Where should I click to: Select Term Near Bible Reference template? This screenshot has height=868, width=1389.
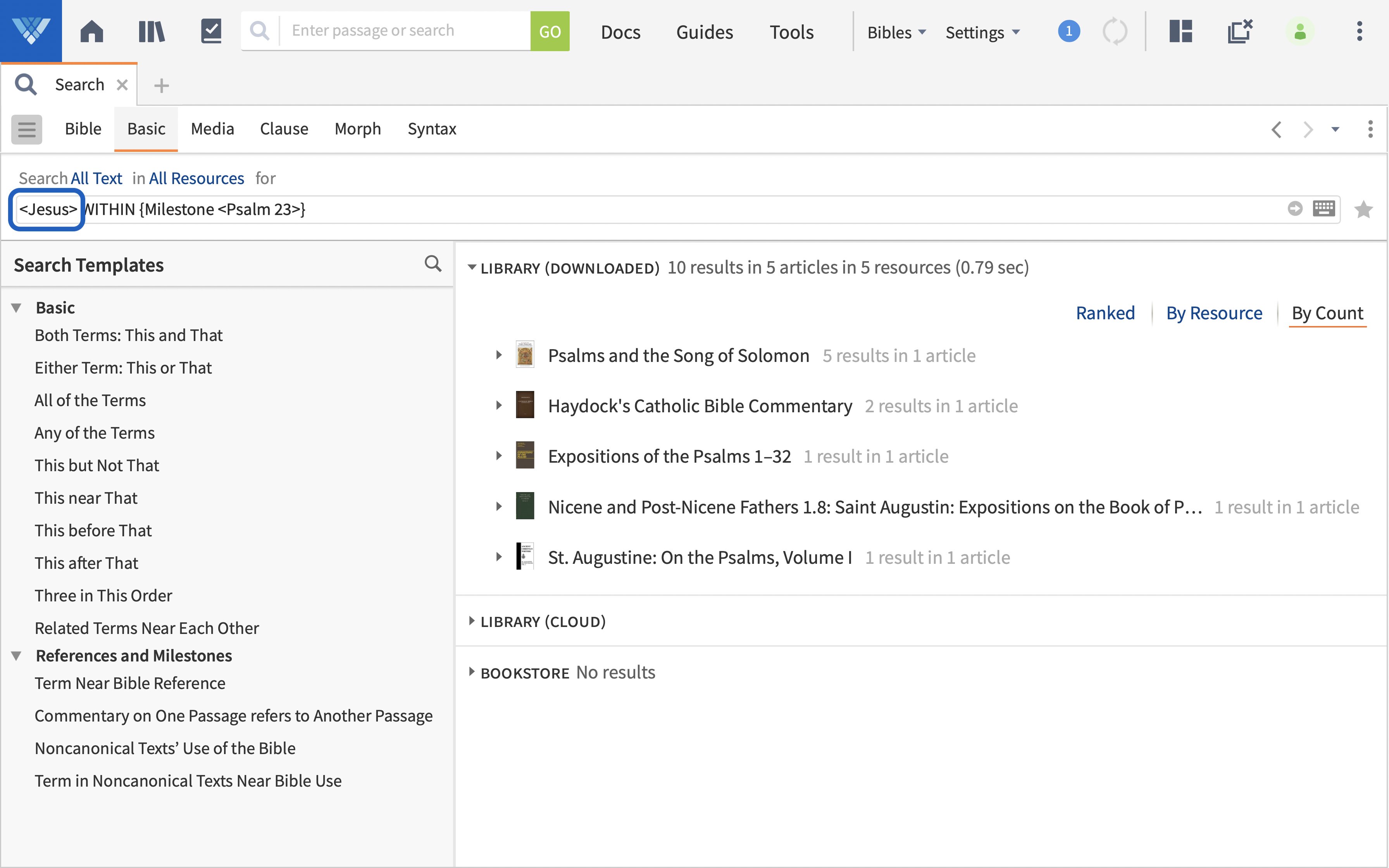(130, 683)
